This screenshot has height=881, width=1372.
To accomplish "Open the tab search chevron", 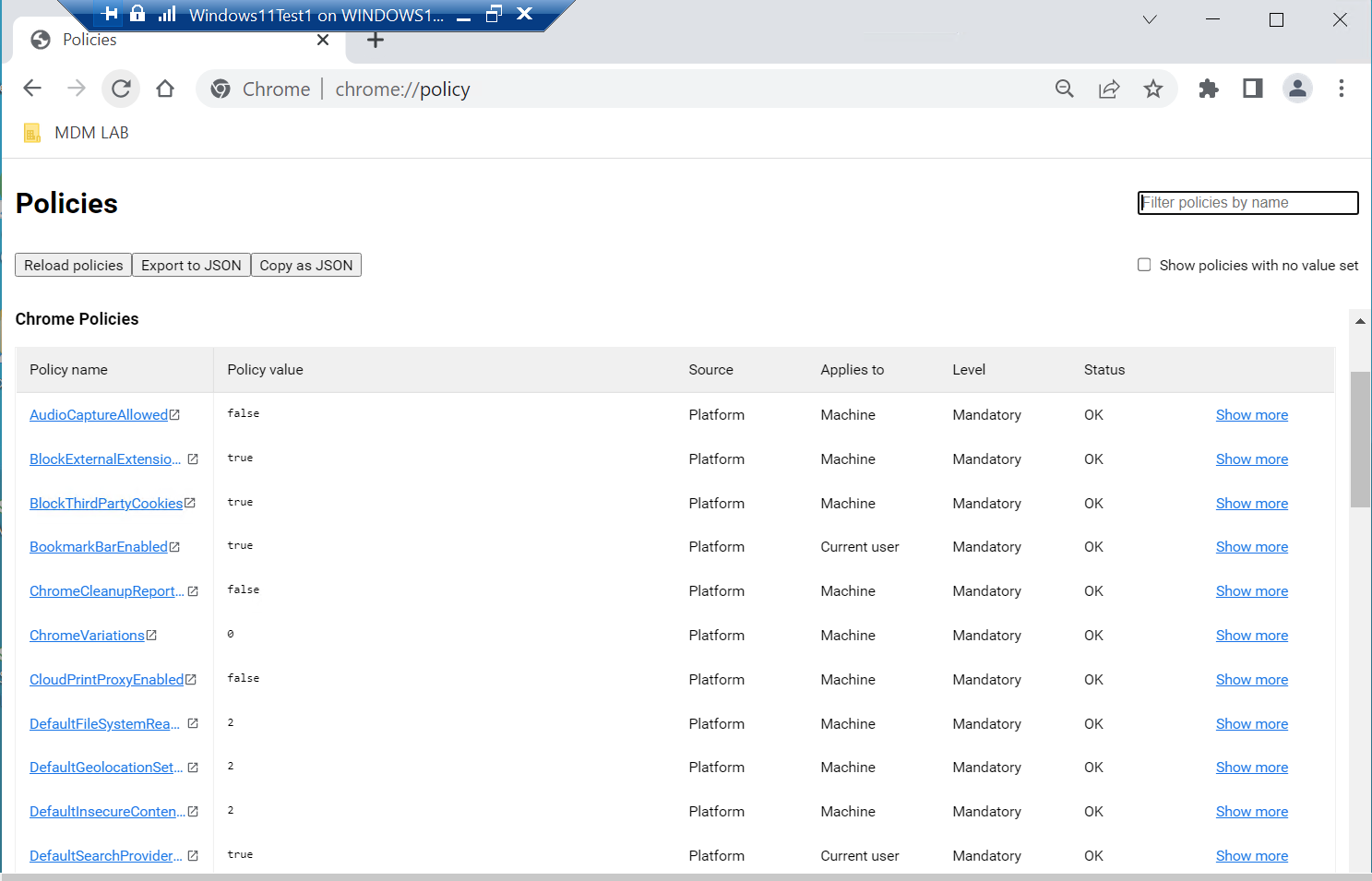I will tap(1150, 19).
